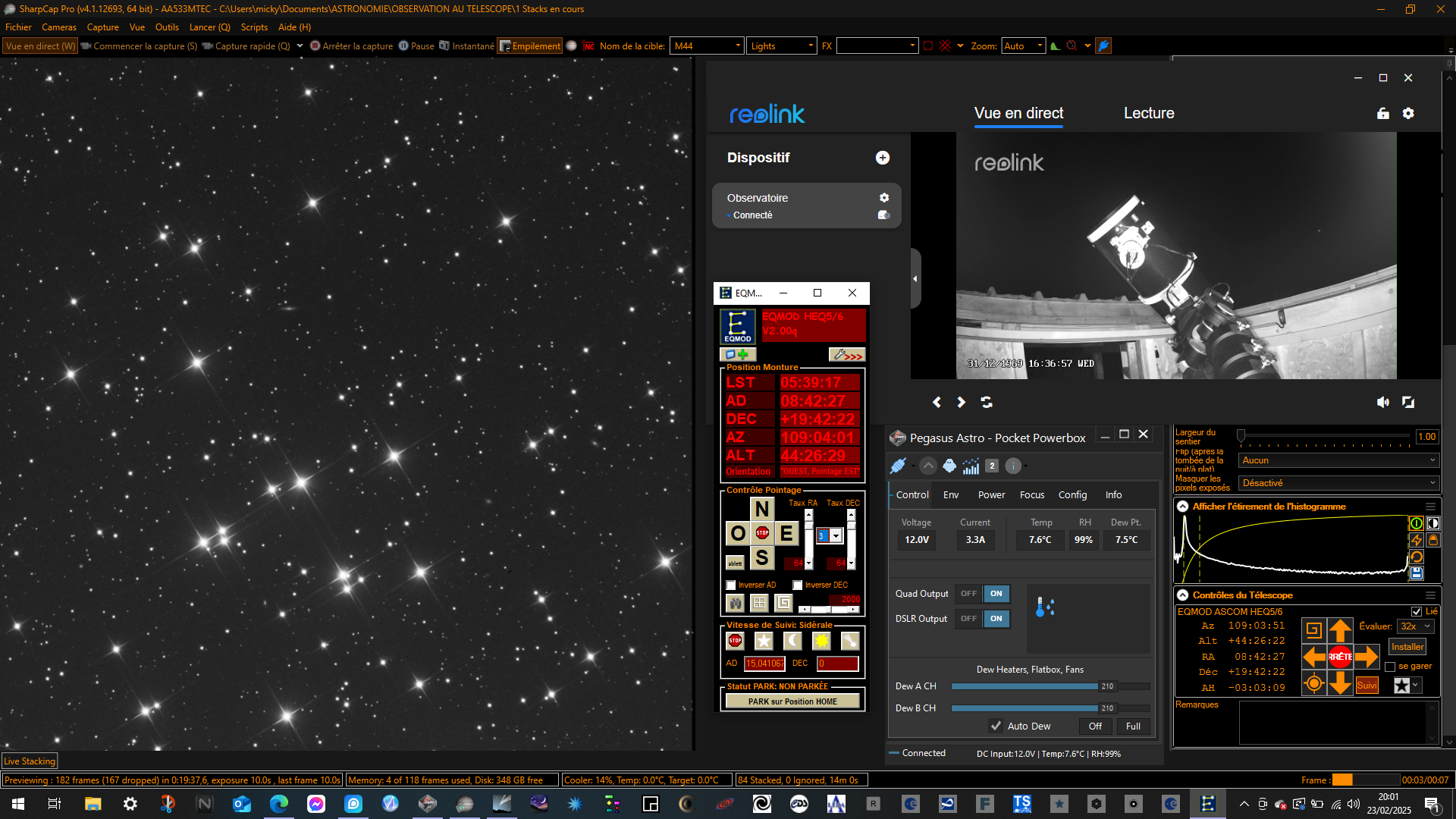Toggle Inverser DEC checkbox in EQMOD
Image resolution: width=1456 pixels, height=819 pixels.
coord(798,585)
